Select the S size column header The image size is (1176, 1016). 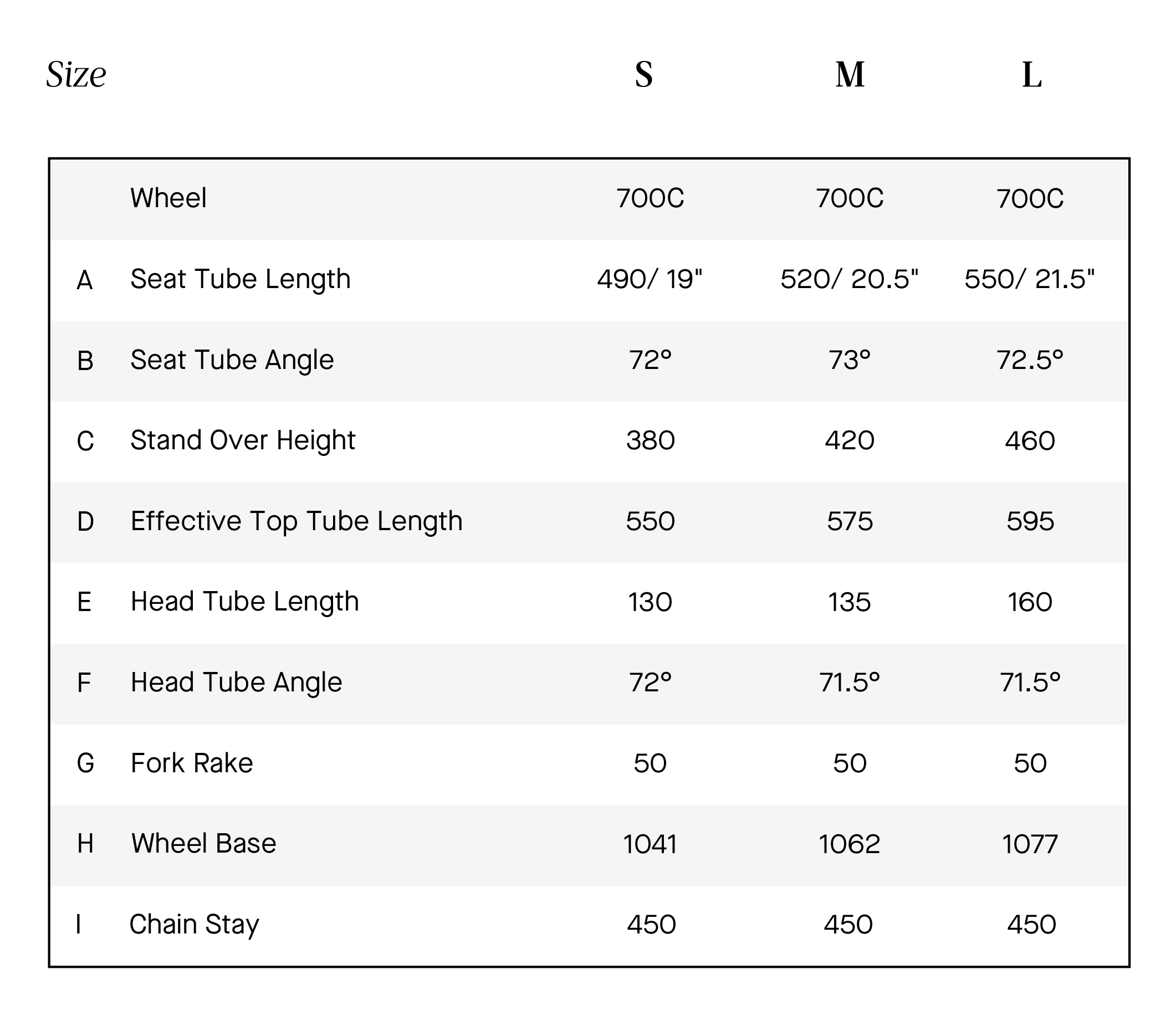[x=643, y=75]
